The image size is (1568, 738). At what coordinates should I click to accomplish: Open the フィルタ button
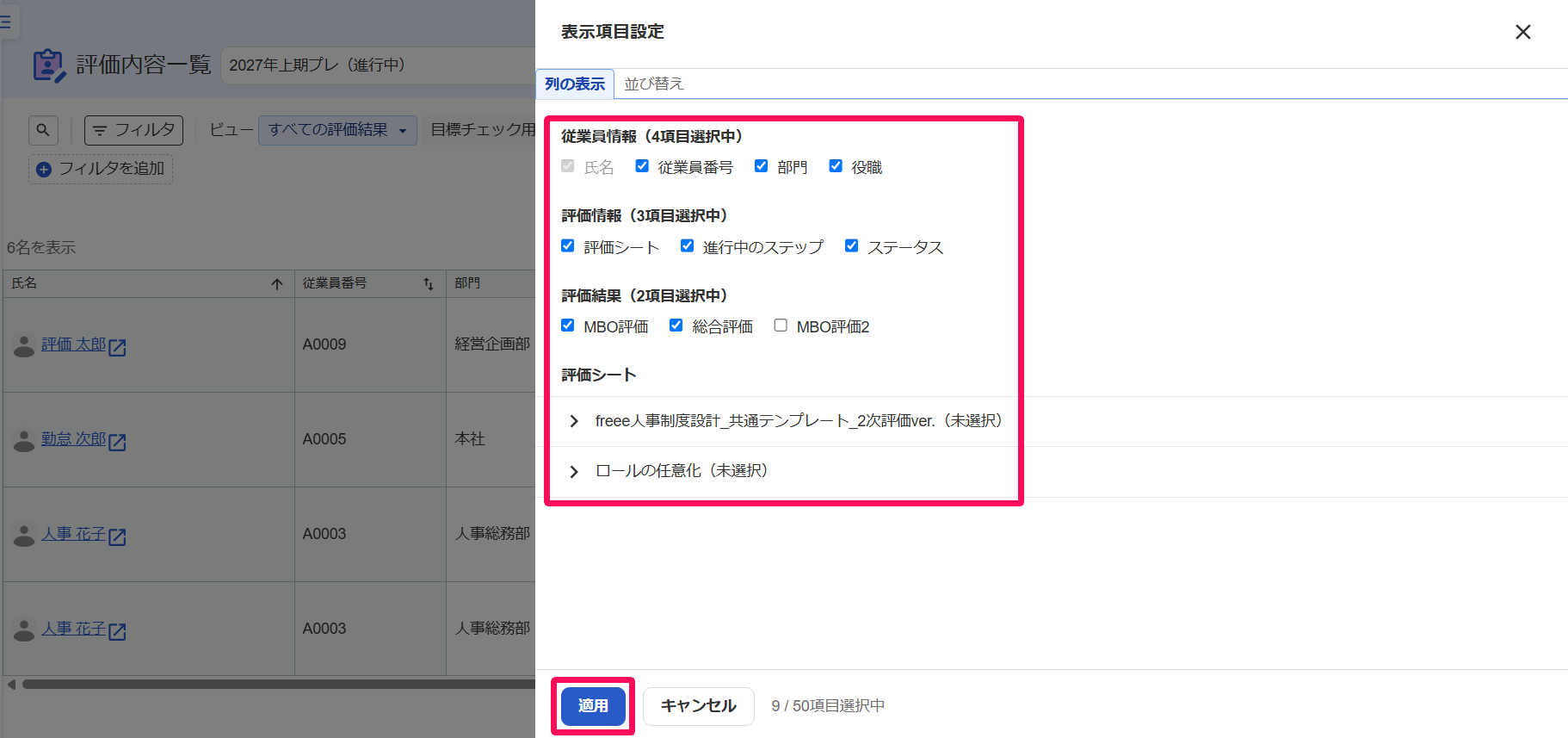point(133,130)
